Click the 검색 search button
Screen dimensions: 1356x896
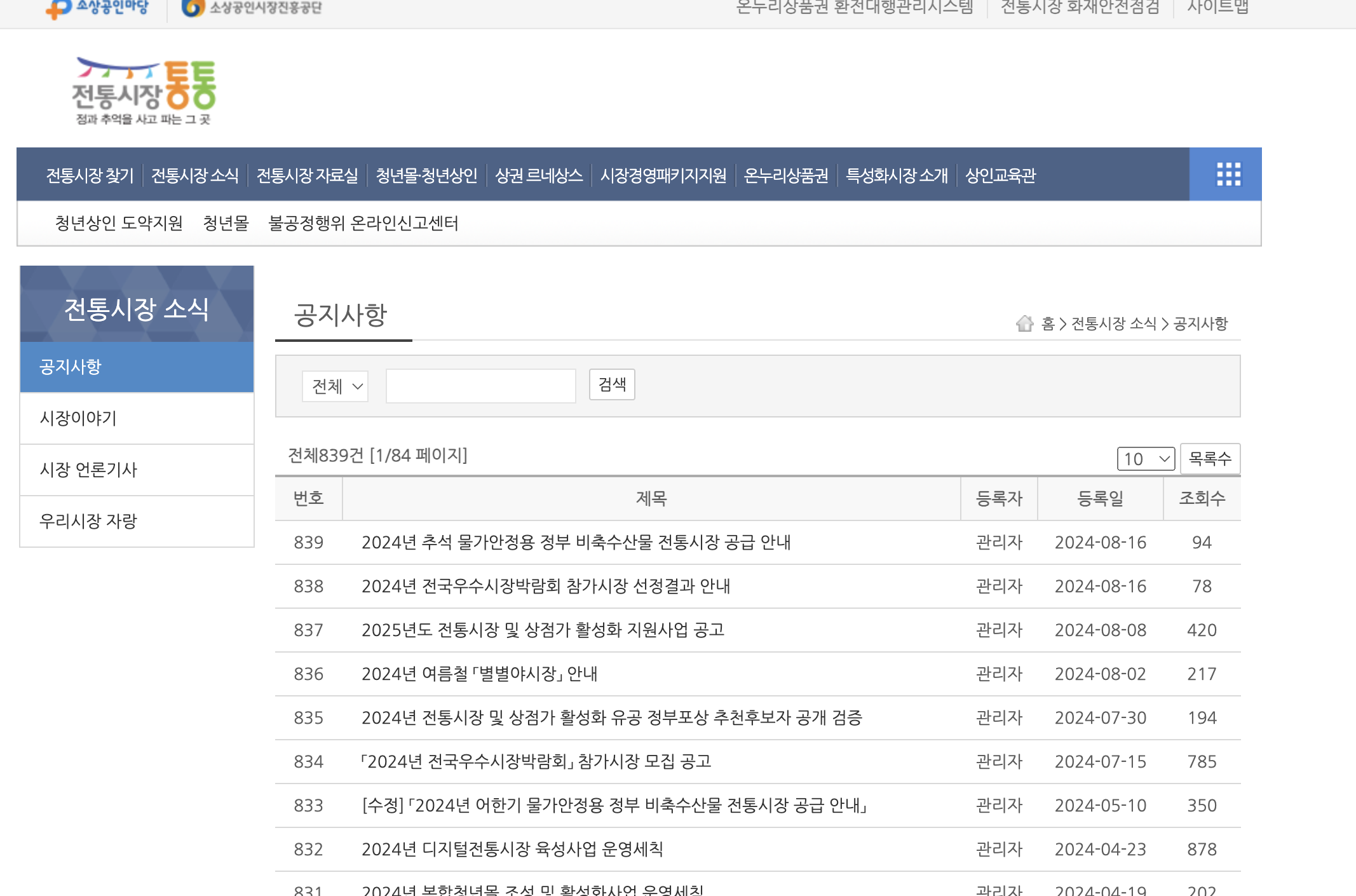point(611,385)
